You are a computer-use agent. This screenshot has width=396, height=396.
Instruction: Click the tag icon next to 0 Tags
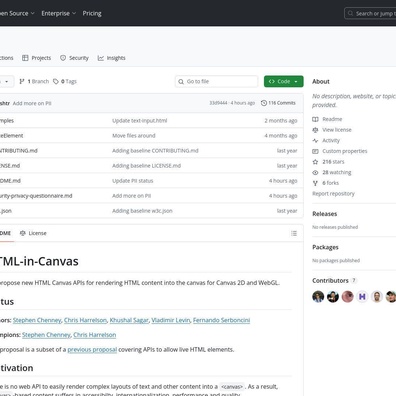point(56,81)
